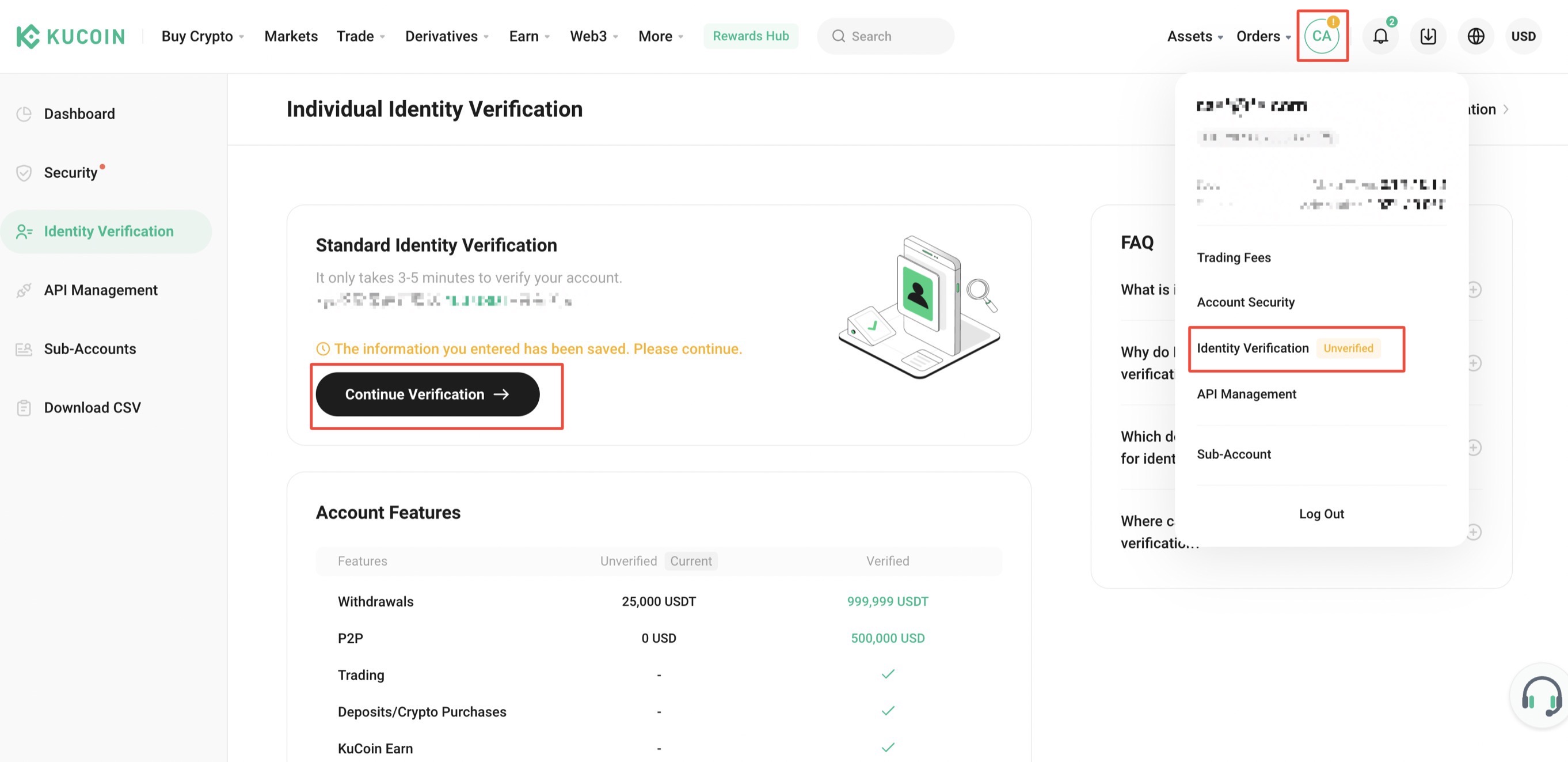
Task: Select the language/globe icon
Action: pyautogui.click(x=1476, y=36)
